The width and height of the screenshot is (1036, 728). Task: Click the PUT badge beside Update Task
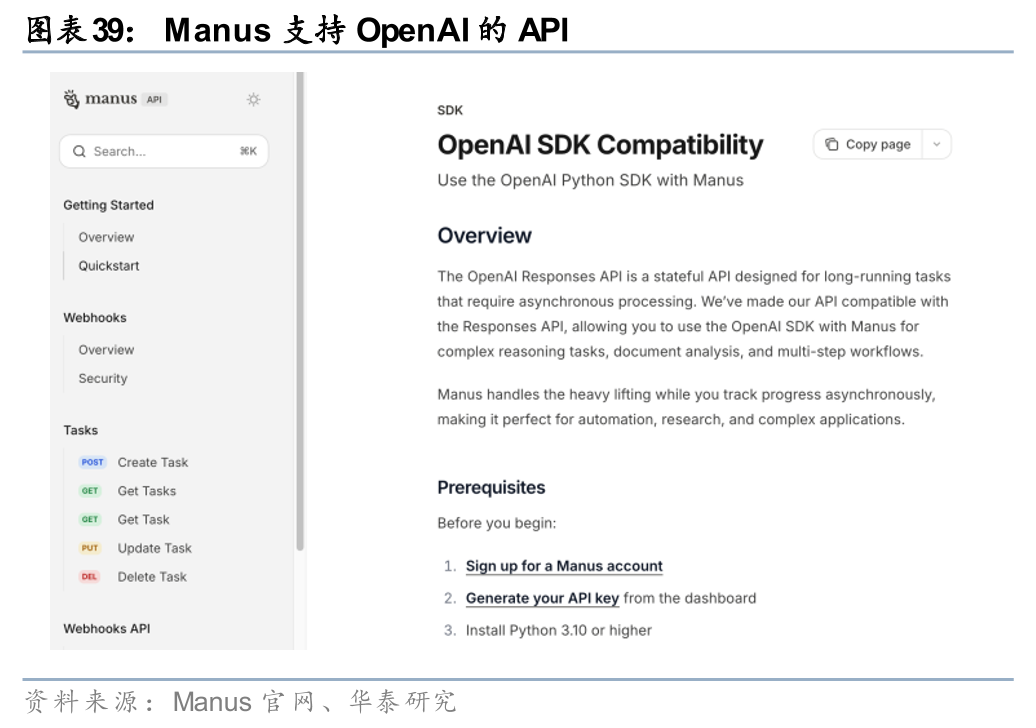[90, 548]
